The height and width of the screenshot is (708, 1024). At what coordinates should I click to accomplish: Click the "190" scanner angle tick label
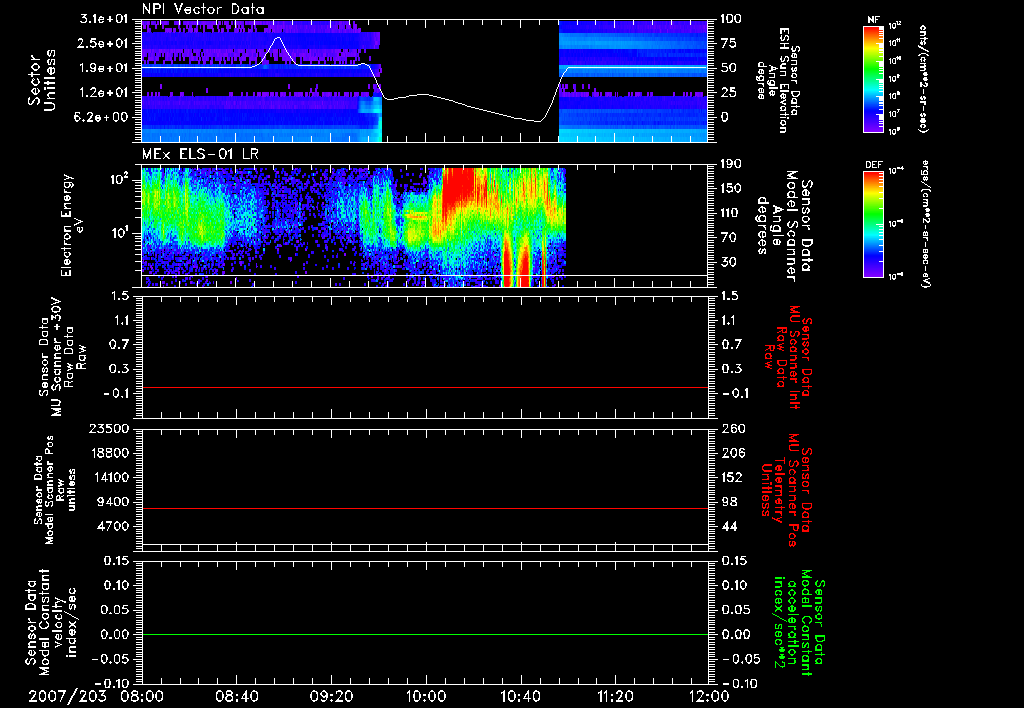click(x=731, y=164)
